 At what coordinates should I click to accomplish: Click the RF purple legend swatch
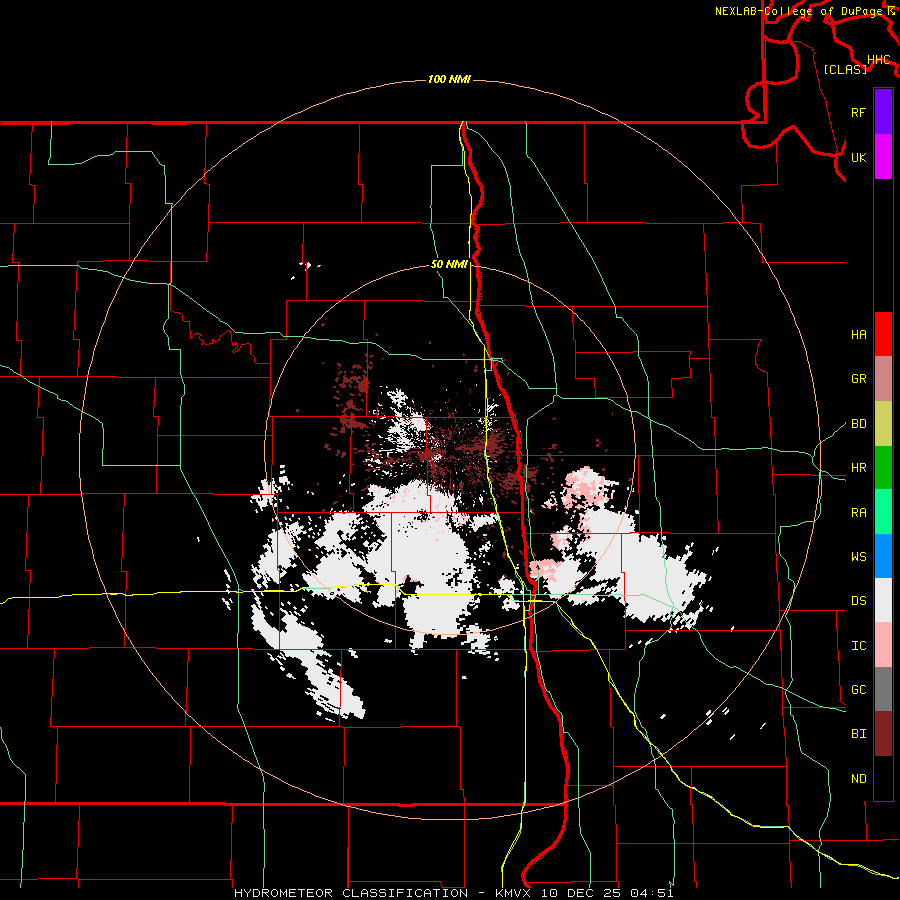pos(883,112)
